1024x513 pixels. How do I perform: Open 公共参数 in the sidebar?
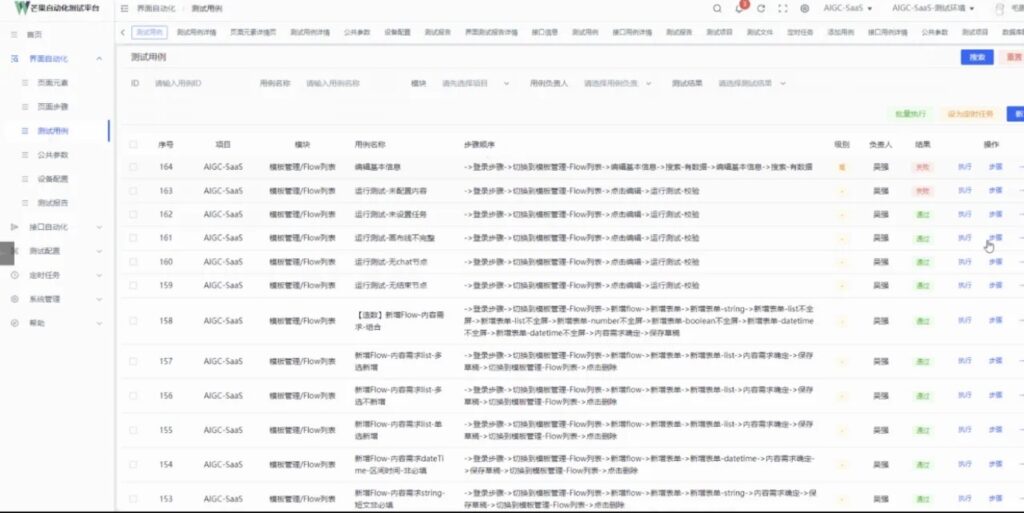coord(52,155)
